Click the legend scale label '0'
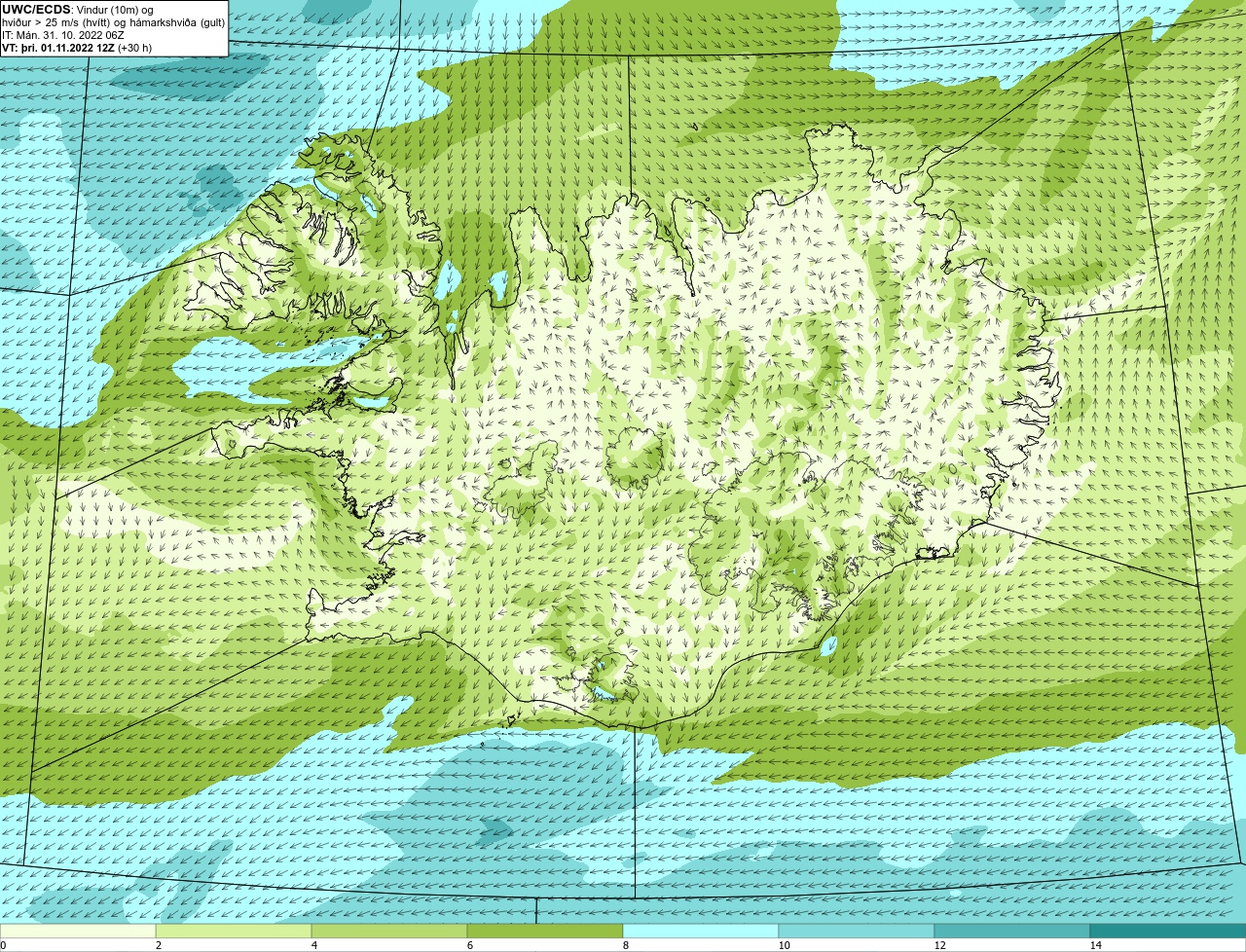The width and height of the screenshot is (1246, 952). 3,945
